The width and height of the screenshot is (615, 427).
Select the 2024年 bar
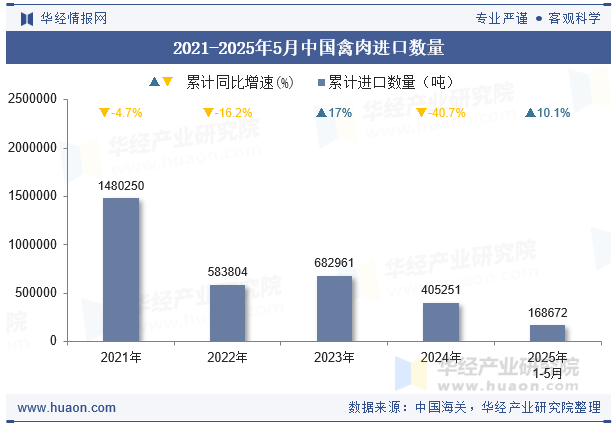[441, 322]
